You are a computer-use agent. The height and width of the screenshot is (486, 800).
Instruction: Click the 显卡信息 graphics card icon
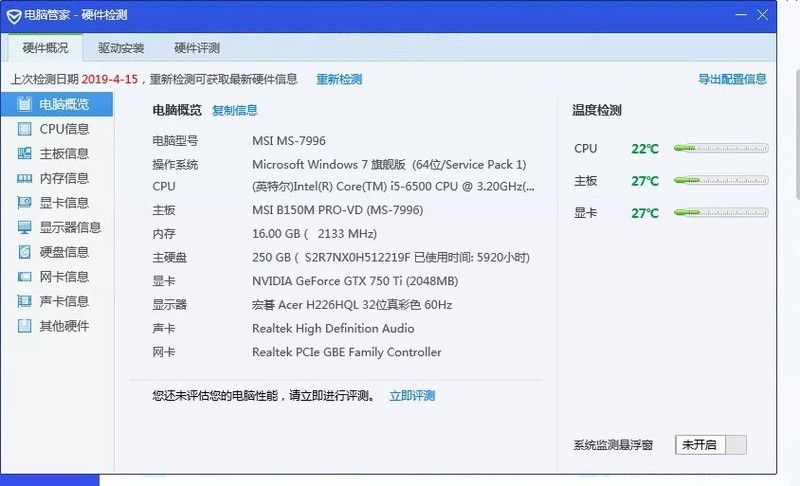[x=24, y=202]
